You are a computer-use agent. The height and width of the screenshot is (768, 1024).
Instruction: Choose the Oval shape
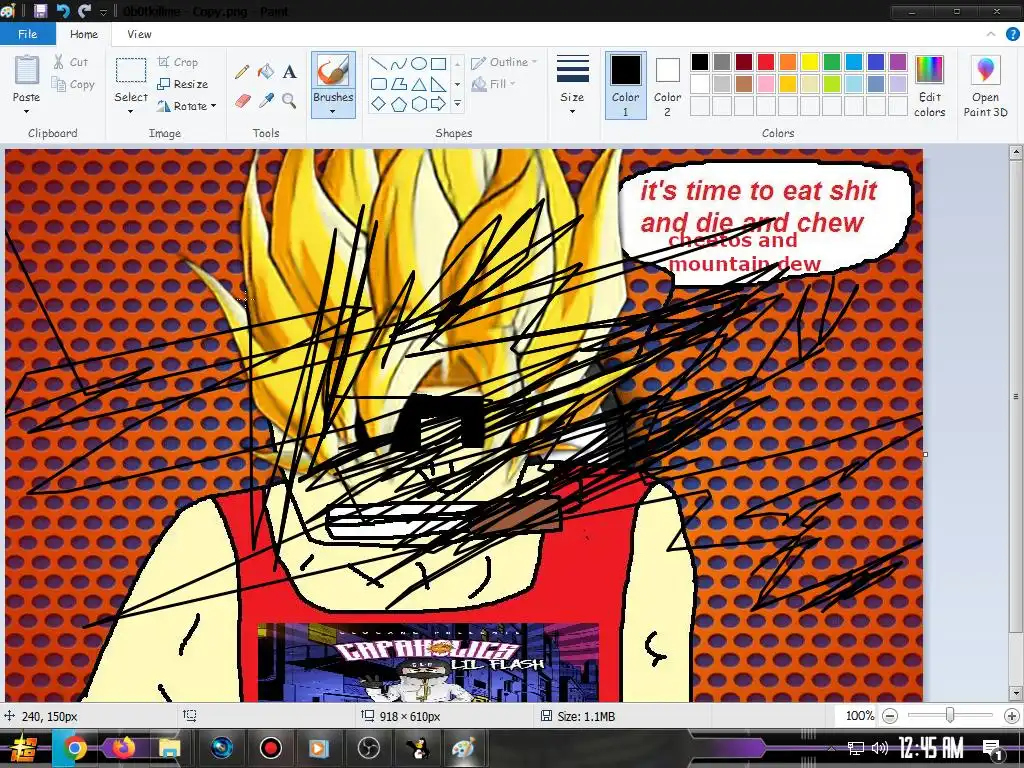pyautogui.click(x=419, y=64)
